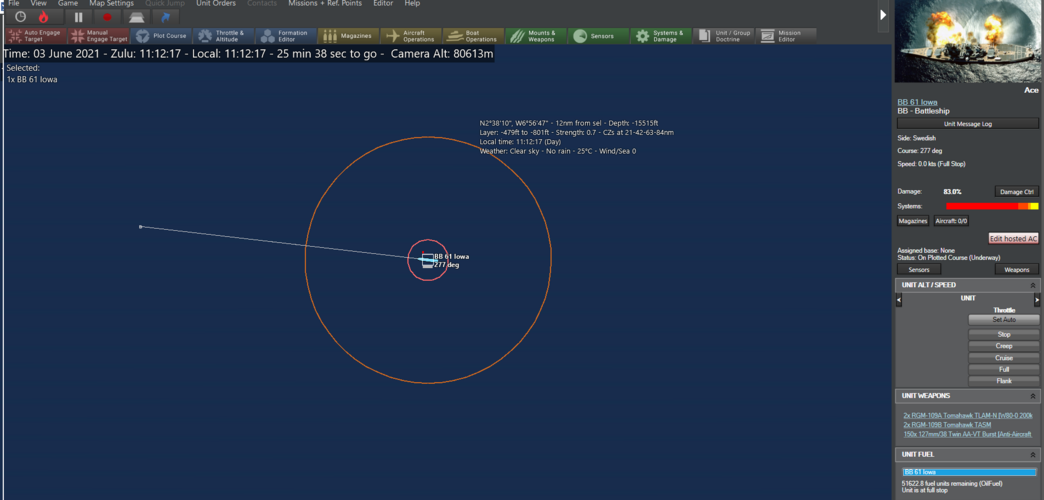Open the Editor menu
This screenshot has height=500, width=1044.
383,3
